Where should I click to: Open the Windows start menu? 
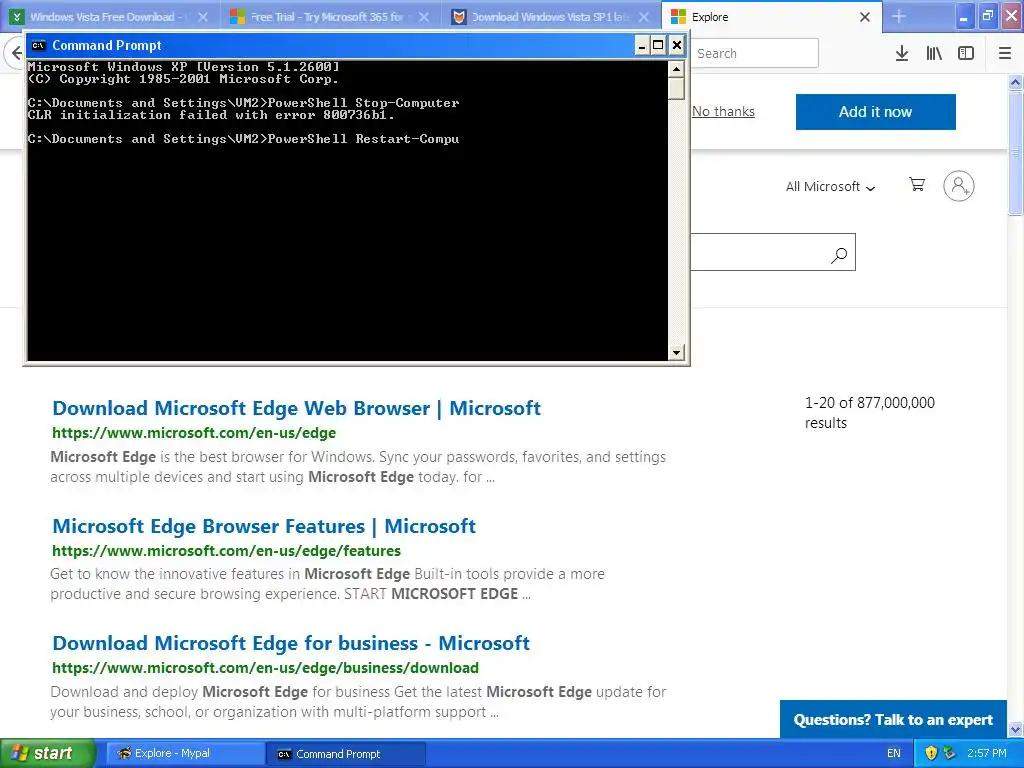click(48, 754)
